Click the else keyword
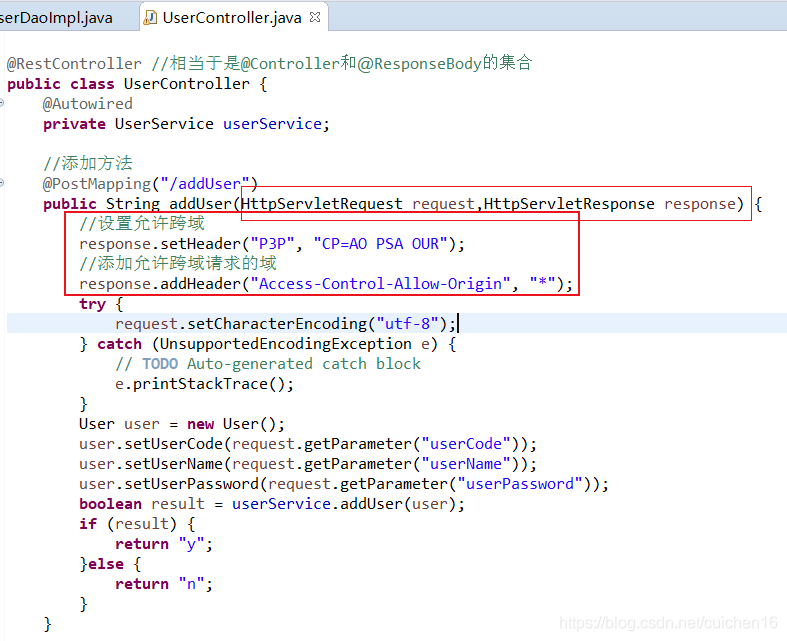The height and width of the screenshot is (641, 787). 106,564
